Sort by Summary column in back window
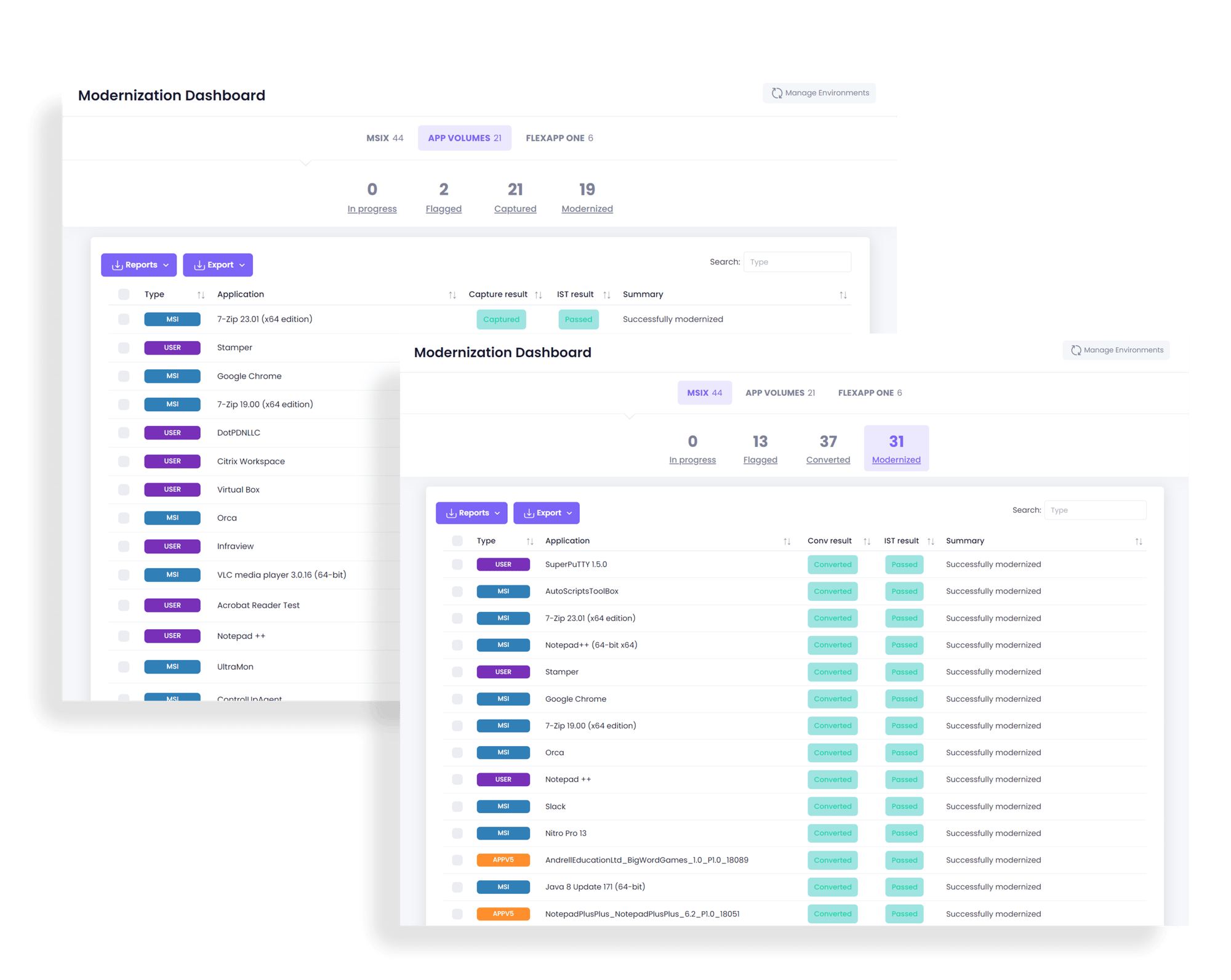The width and height of the screenshot is (1231, 980). [x=843, y=295]
